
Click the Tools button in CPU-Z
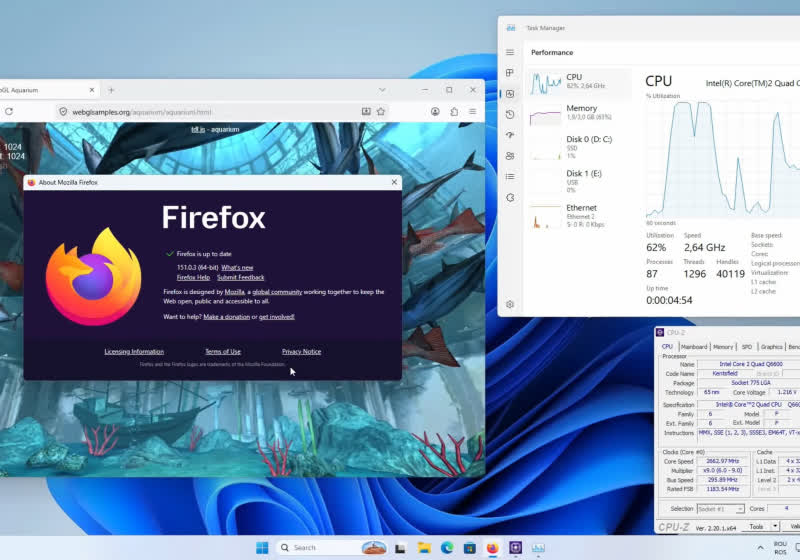tap(757, 526)
